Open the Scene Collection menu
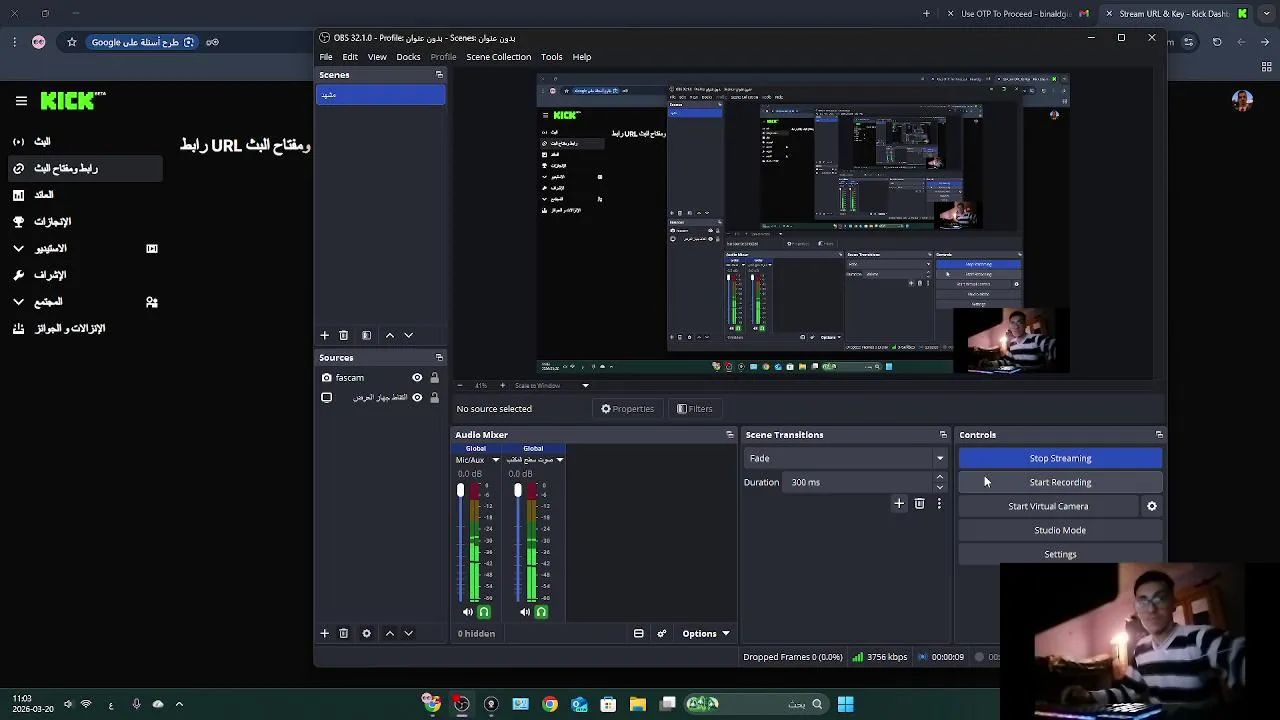The image size is (1280, 720). (498, 57)
